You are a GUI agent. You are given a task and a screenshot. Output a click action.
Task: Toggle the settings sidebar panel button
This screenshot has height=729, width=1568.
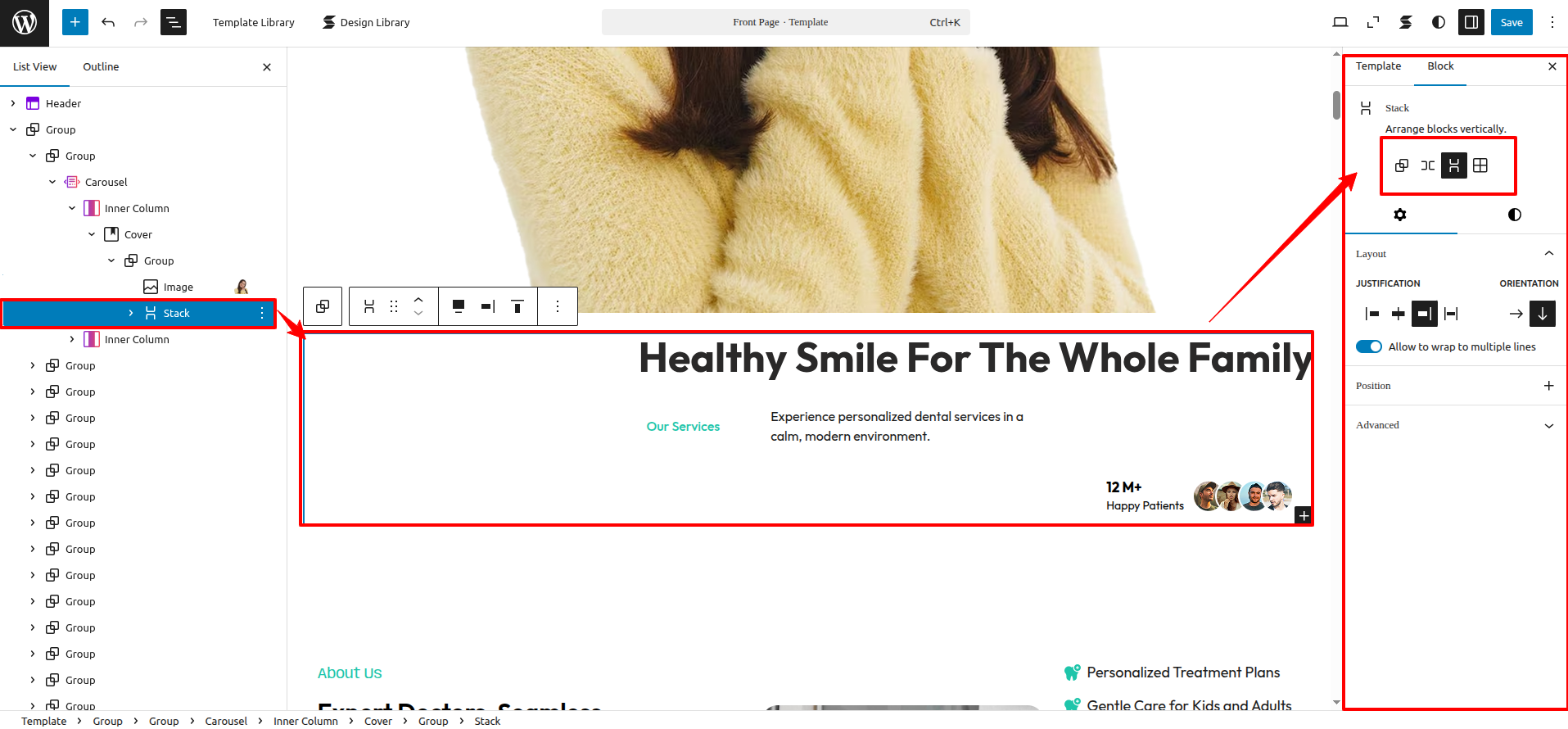coord(1471,22)
